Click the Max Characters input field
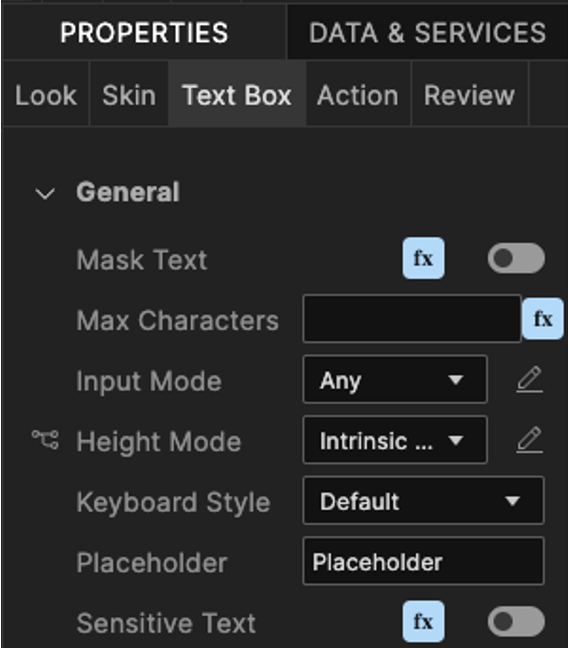 412,319
